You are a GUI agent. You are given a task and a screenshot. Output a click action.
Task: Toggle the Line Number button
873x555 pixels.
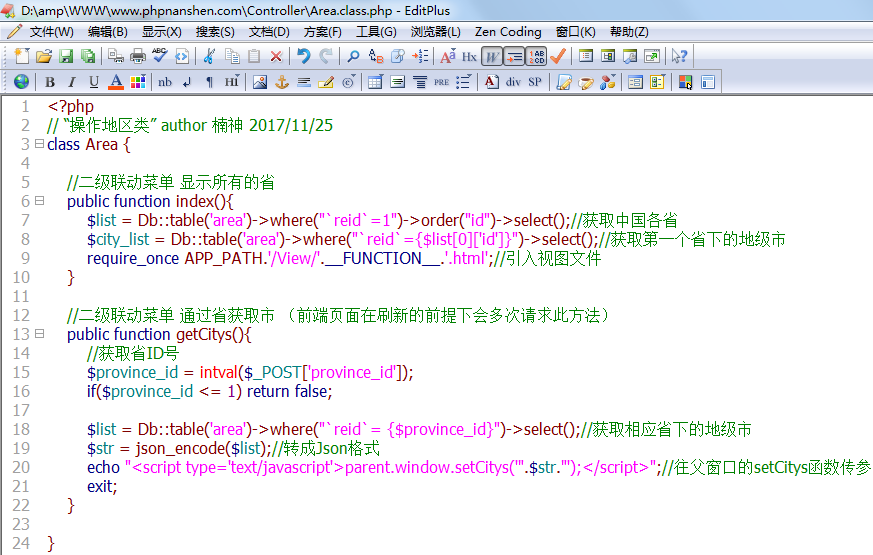coord(536,56)
